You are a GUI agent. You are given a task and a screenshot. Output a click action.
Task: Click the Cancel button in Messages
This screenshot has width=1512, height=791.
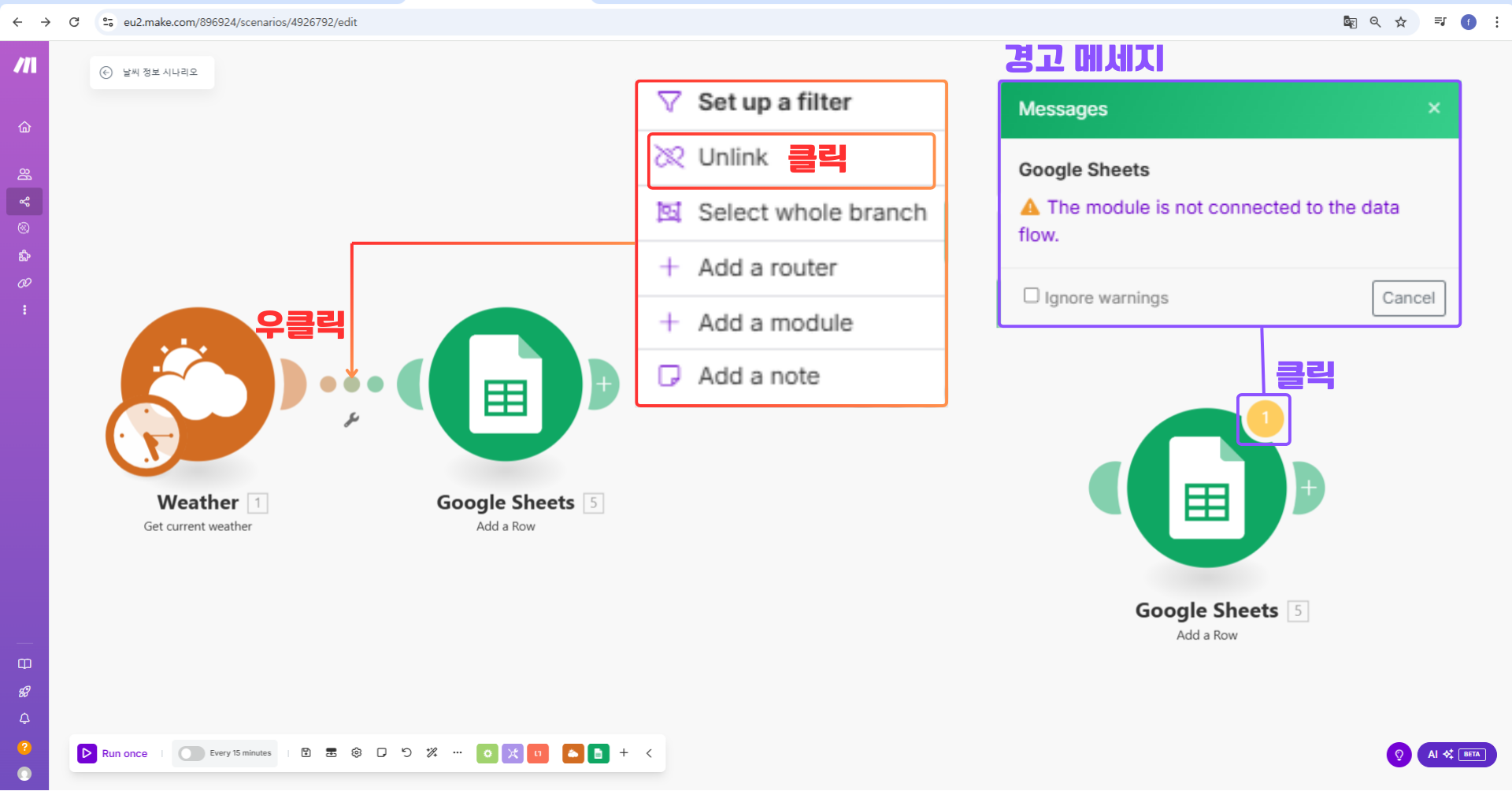(x=1409, y=299)
